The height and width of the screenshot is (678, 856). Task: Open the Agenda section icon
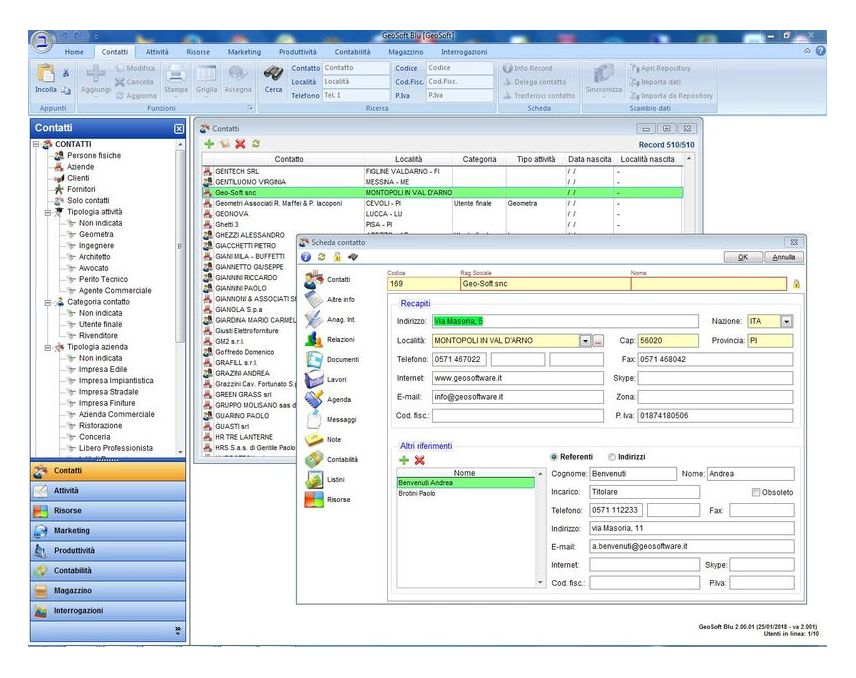[314, 400]
